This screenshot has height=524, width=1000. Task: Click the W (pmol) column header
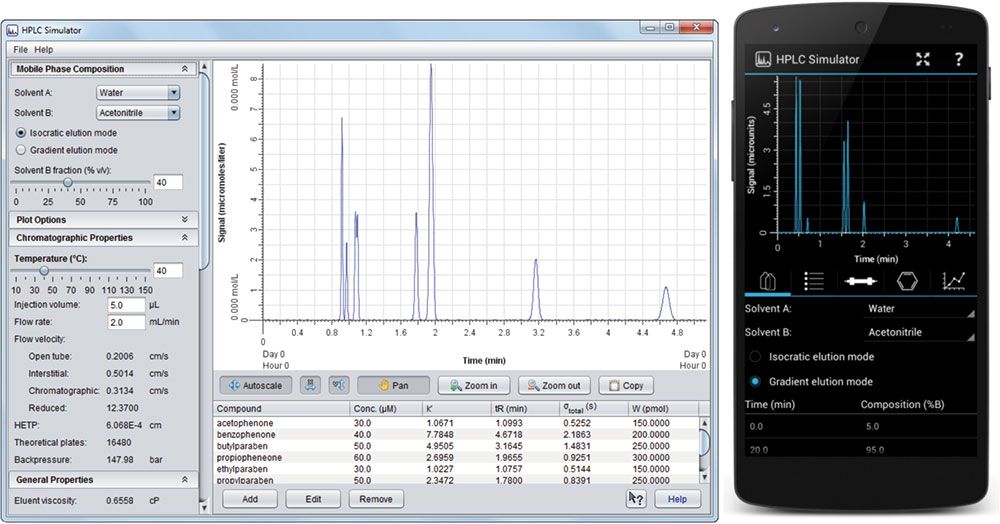tap(663, 409)
